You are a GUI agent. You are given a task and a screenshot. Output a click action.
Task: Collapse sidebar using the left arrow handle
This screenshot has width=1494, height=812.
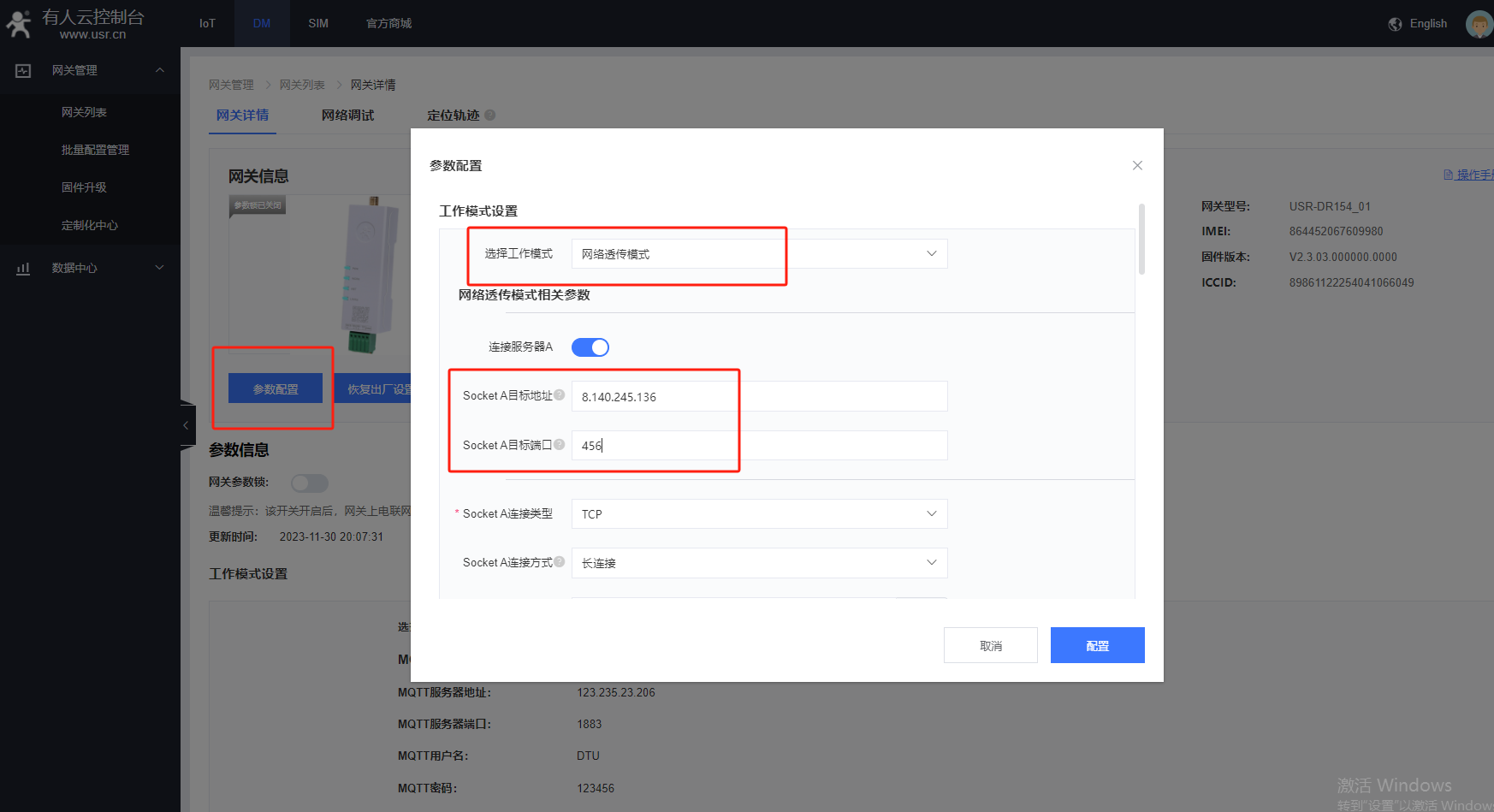(186, 425)
